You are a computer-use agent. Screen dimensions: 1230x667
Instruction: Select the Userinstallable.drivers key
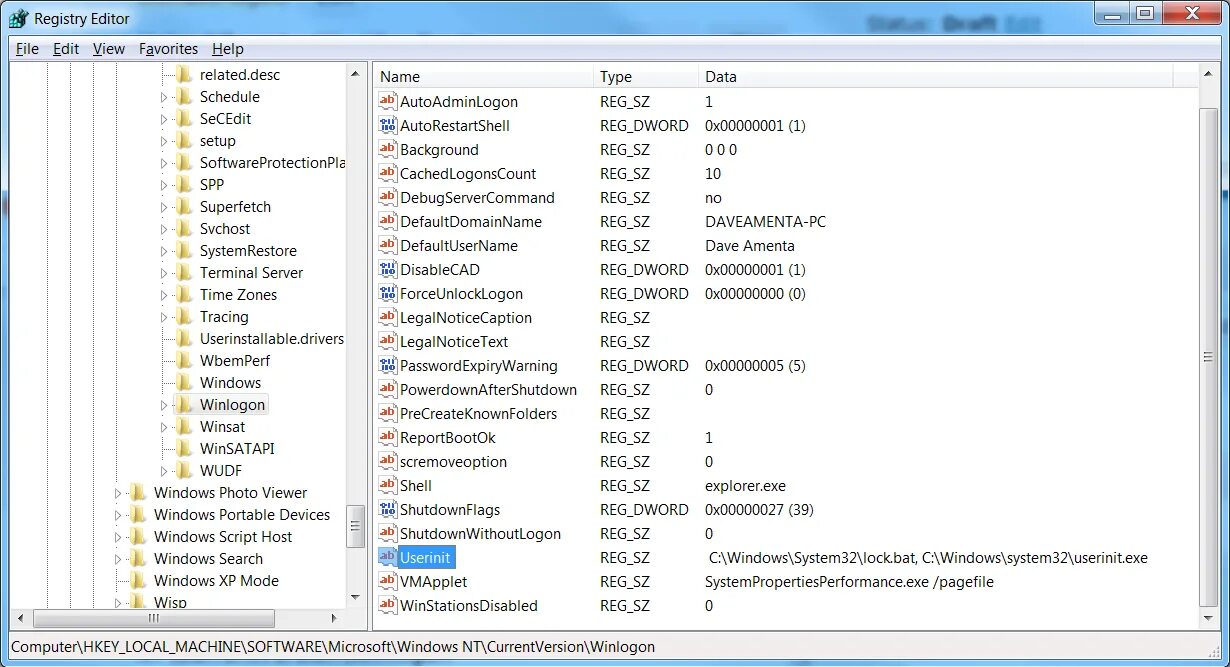(271, 339)
